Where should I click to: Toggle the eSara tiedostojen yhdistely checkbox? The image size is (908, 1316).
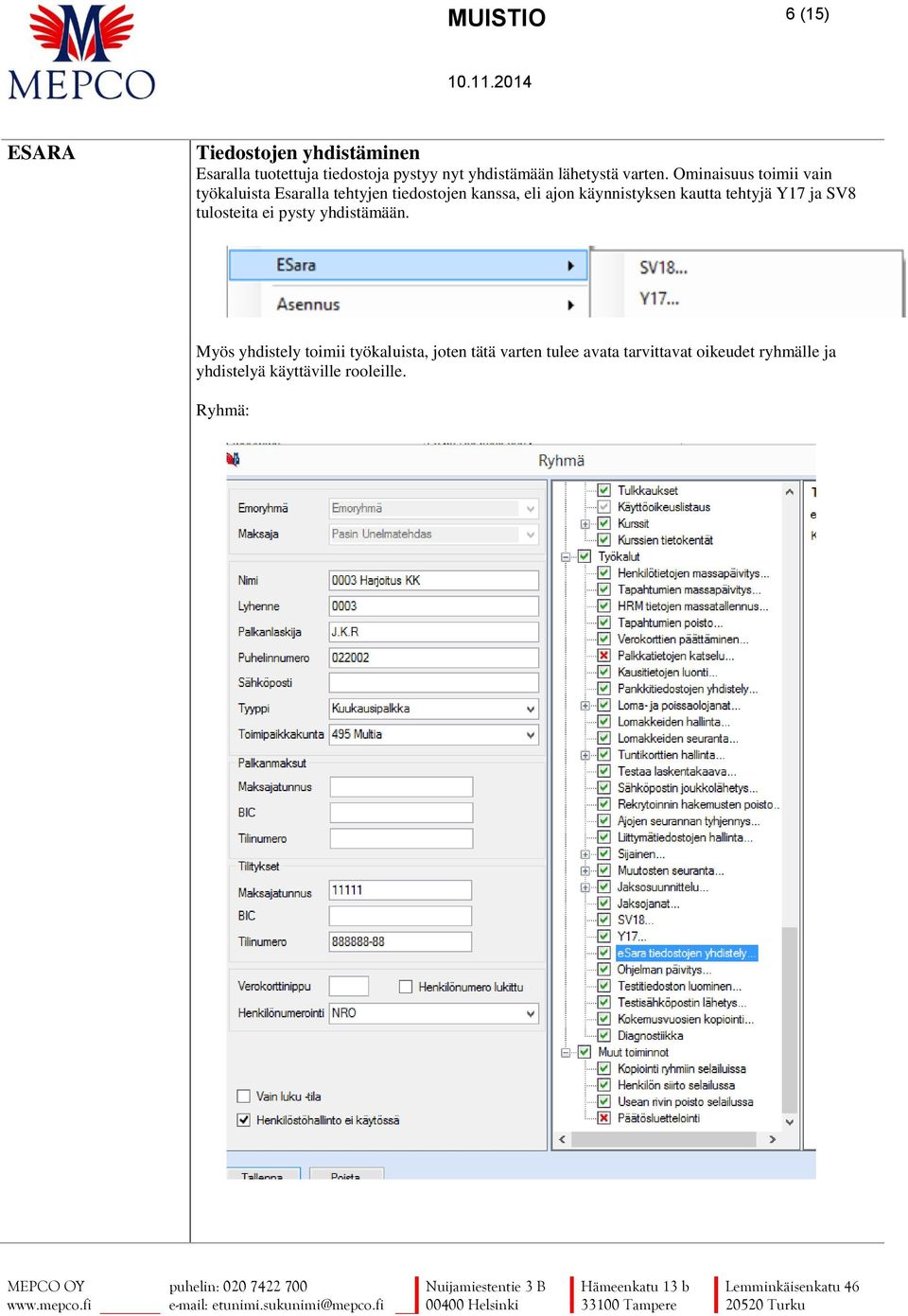[603, 953]
